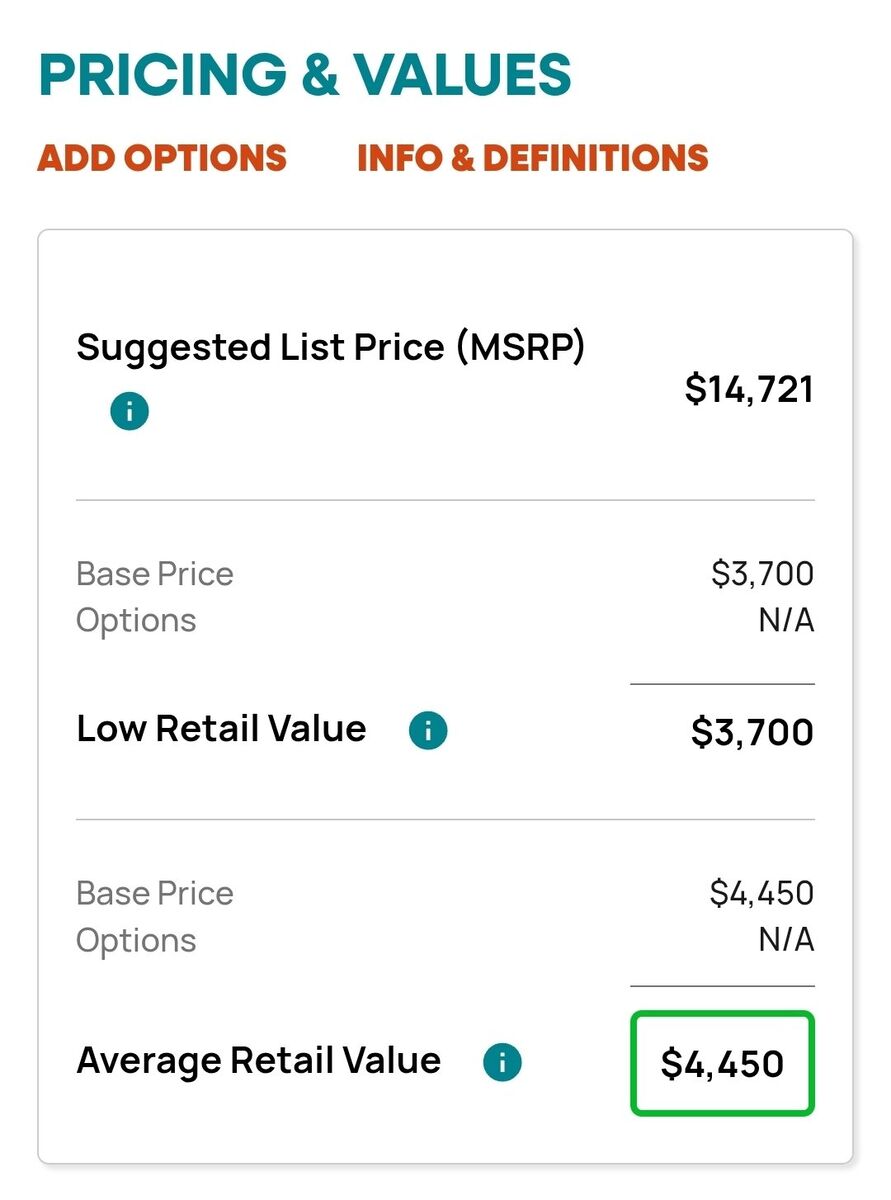Click info icon below Suggested List Price

[130, 411]
